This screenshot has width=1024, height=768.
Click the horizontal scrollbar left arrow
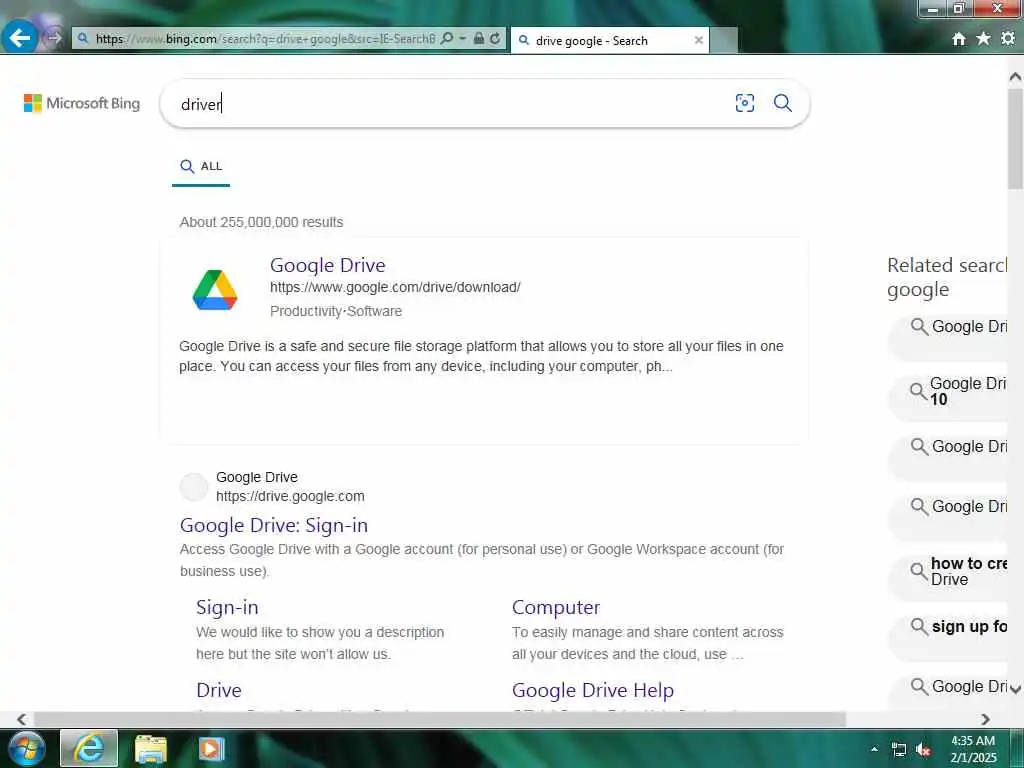tap(22, 719)
